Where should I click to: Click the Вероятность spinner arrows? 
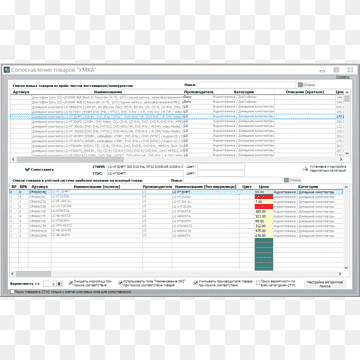[60, 284]
